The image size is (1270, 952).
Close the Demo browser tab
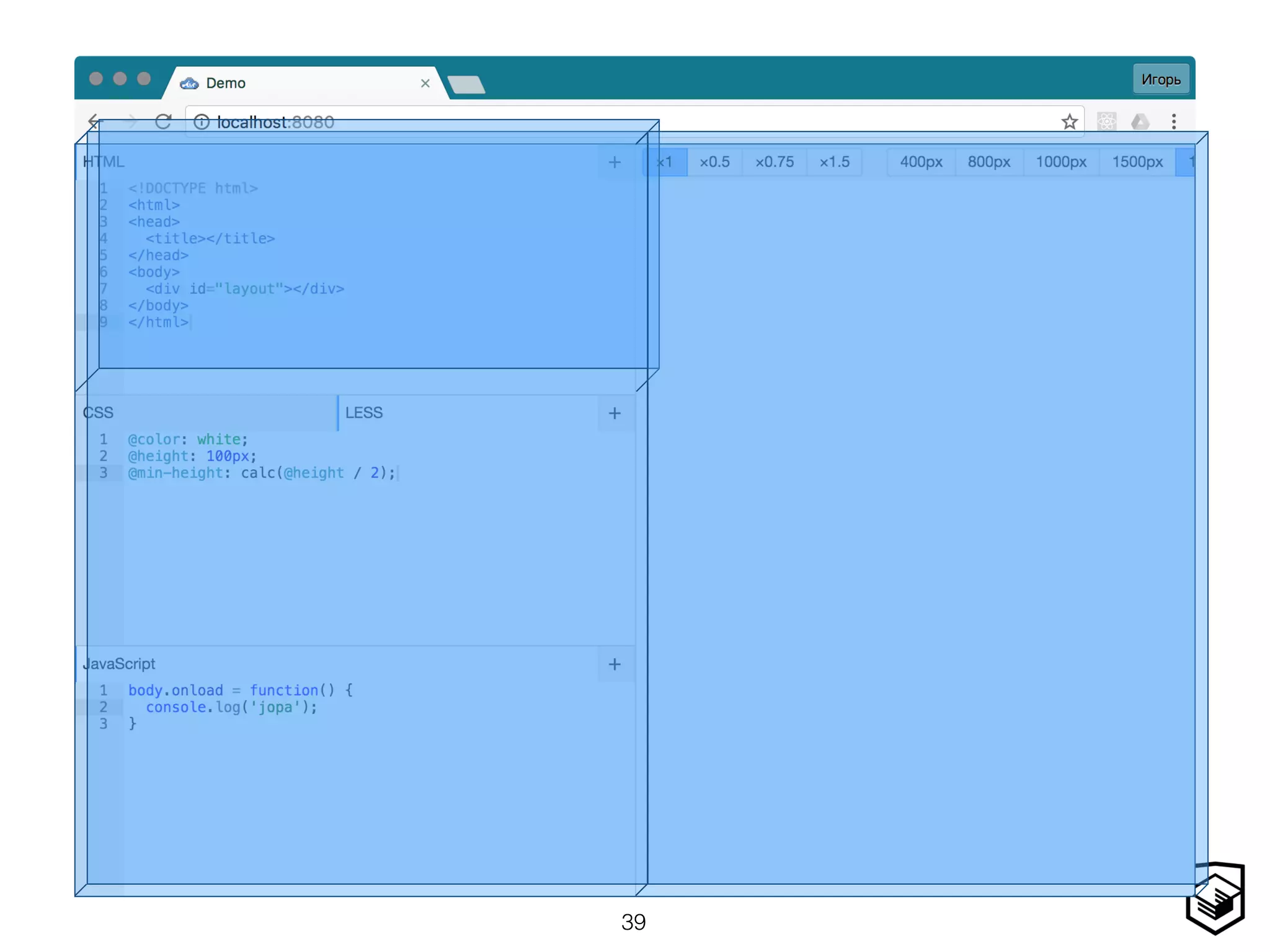pyautogui.click(x=425, y=83)
